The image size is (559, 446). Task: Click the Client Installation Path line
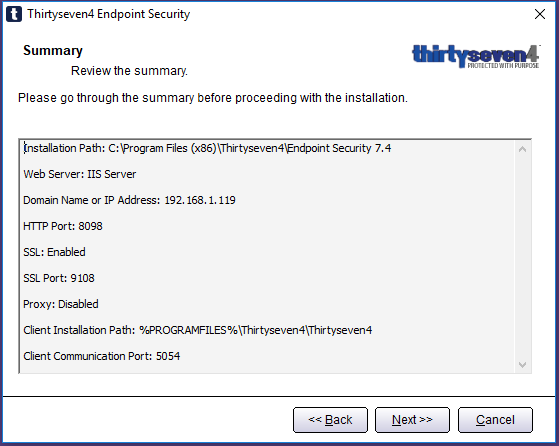pos(198,330)
